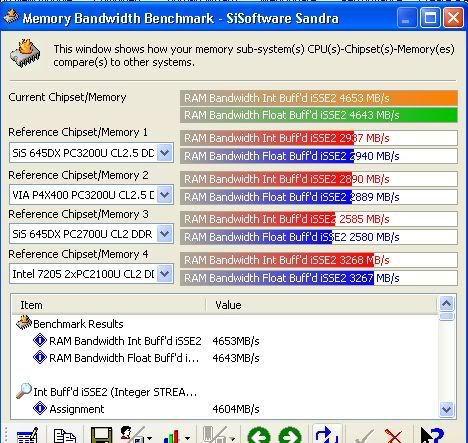
Task: Open Reference Chipset/Memory 4 dropdown arrow
Action: (x=164, y=274)
